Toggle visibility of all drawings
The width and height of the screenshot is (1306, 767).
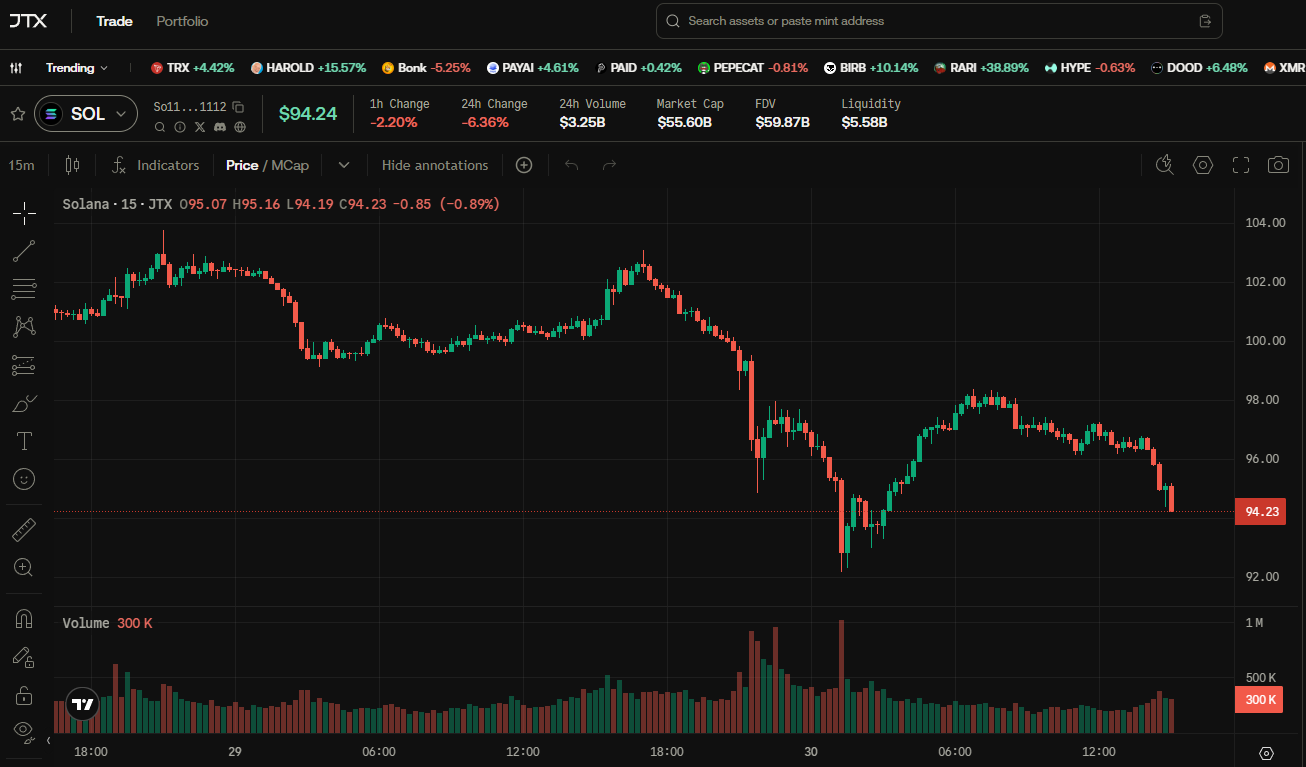point(24,730)
